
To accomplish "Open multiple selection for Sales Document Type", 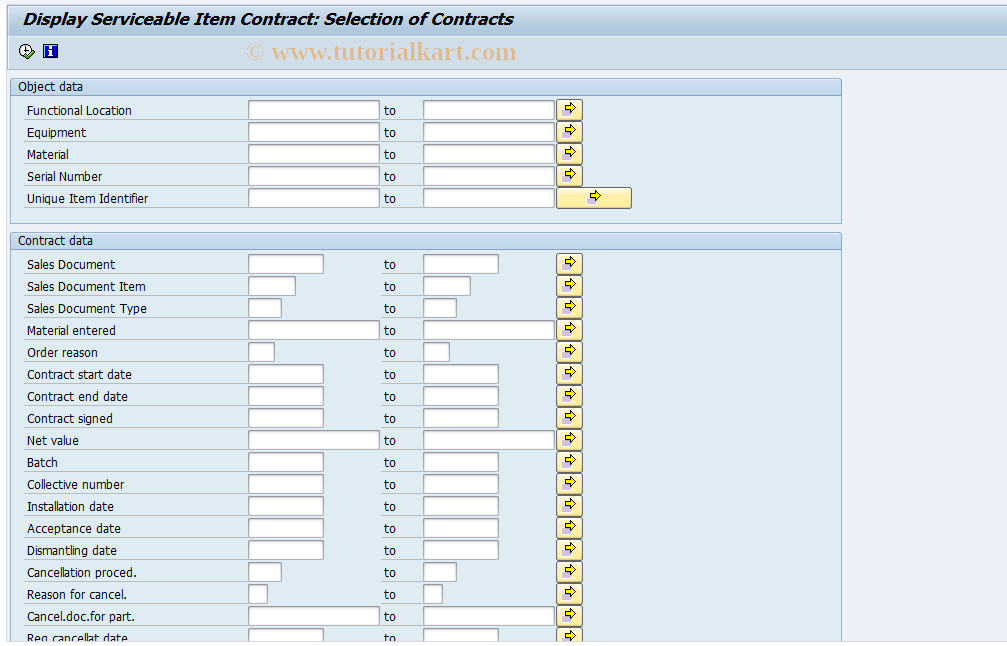I will click(x=568, y=307).
